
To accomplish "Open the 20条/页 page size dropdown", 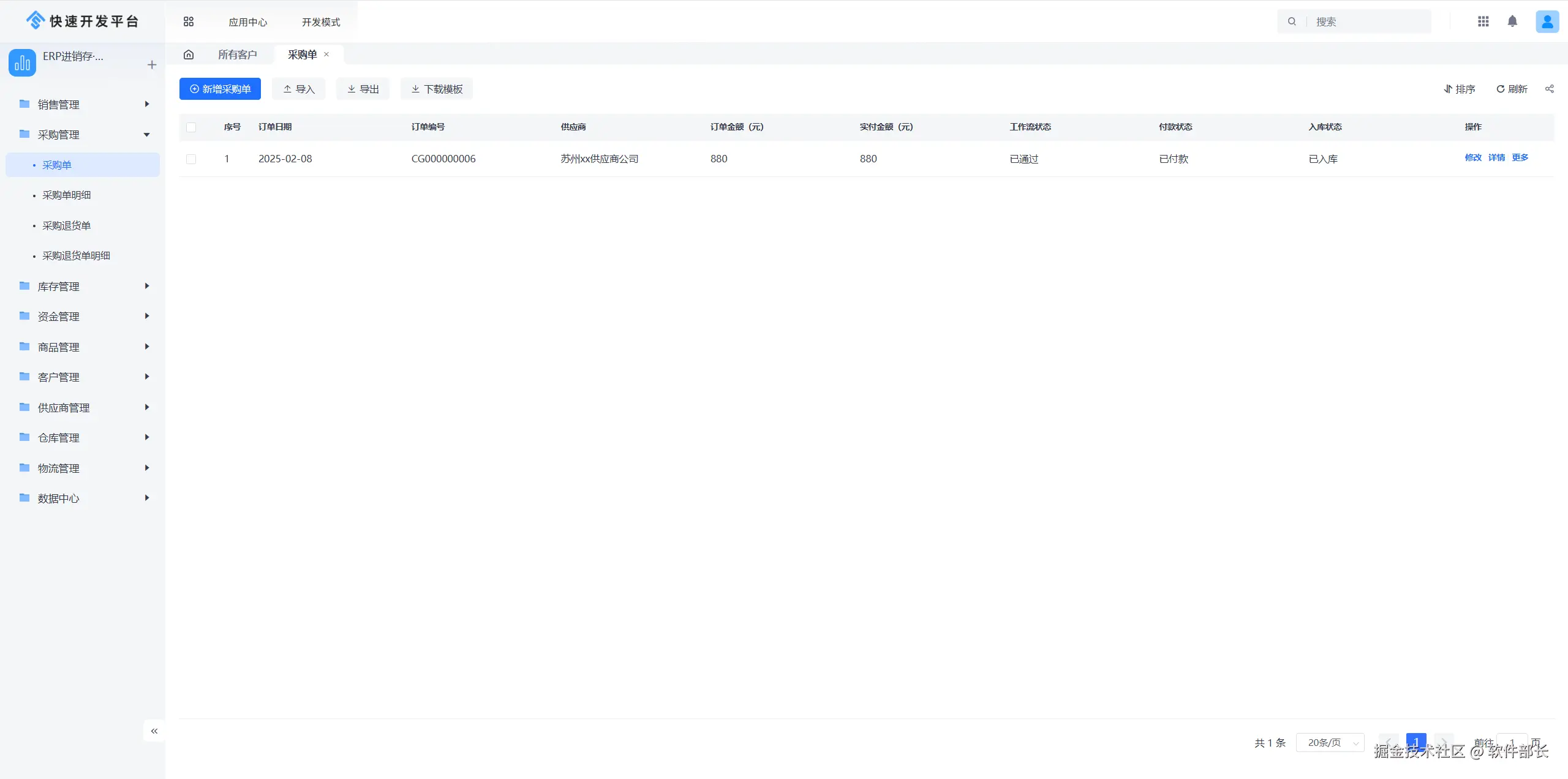I will tap(1330, 743).
